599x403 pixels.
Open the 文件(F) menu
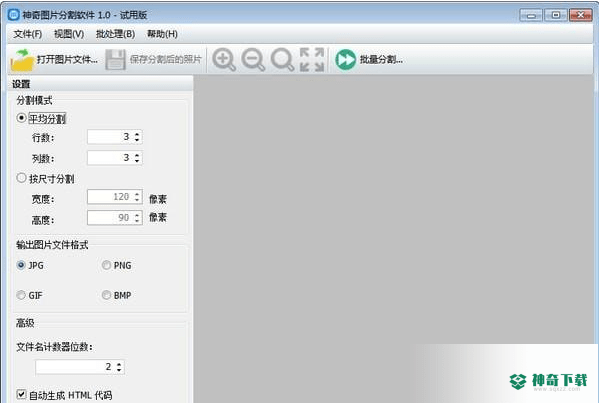[x=28, y=34]
